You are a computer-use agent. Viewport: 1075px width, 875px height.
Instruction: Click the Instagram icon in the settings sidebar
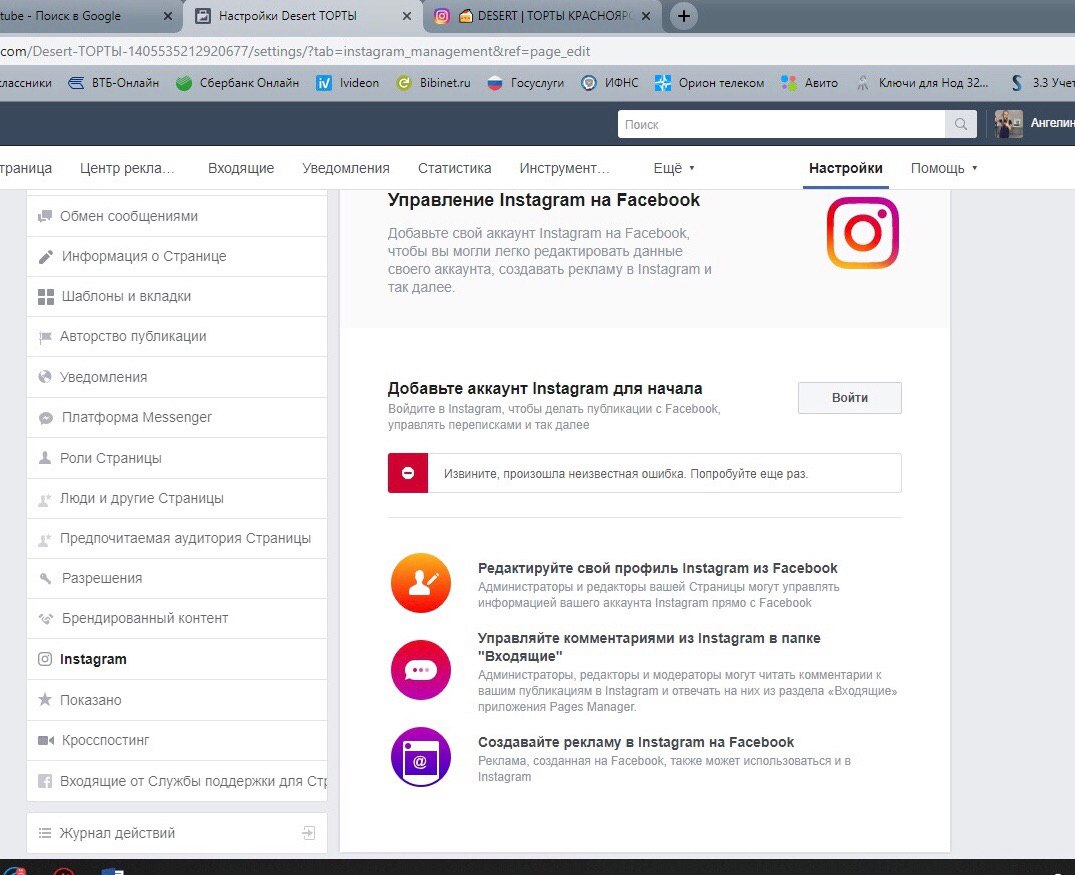tap(45, 659)
